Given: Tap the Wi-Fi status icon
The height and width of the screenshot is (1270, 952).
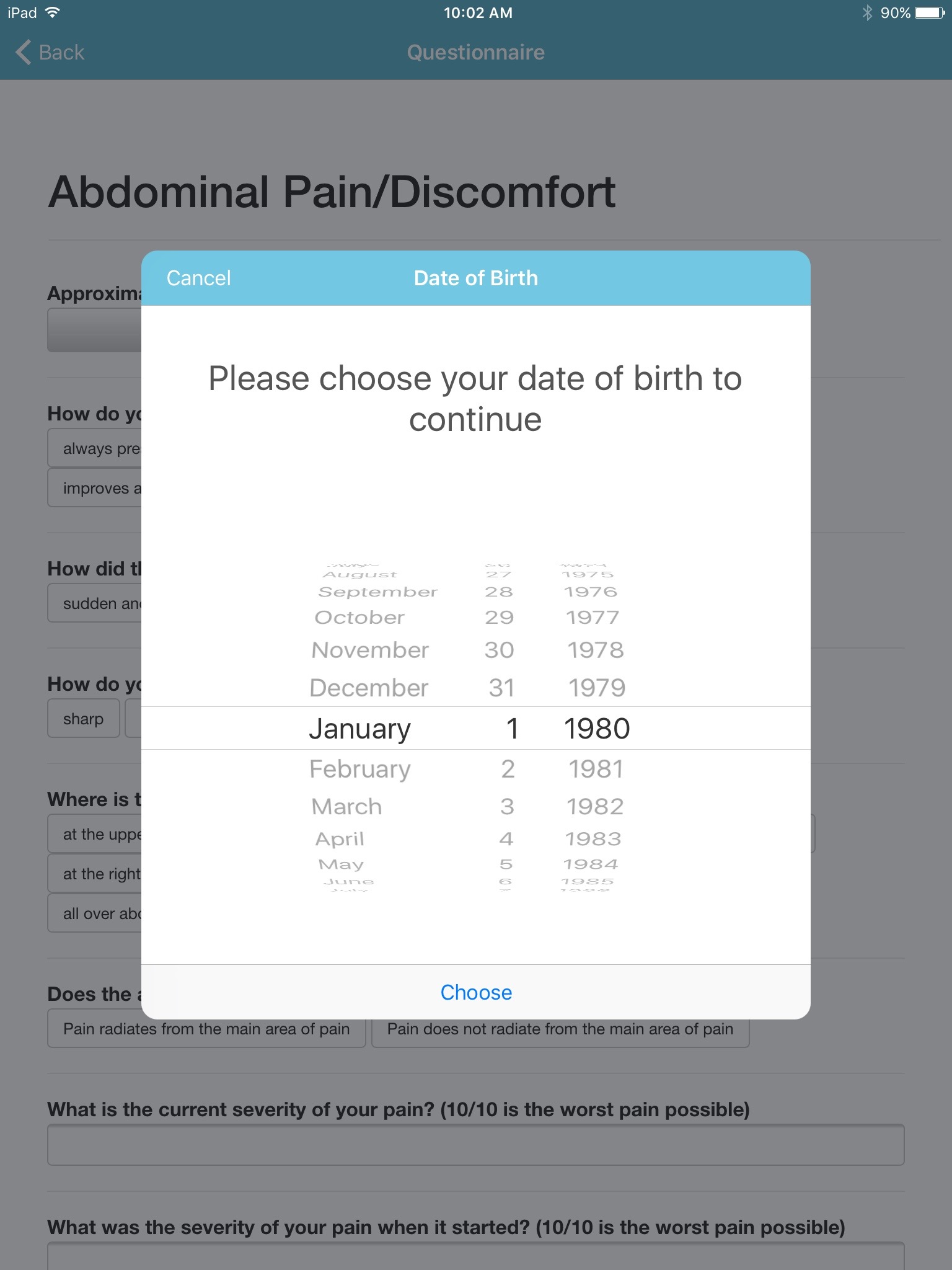Looking at the screenshot, I should click(53, 12).
